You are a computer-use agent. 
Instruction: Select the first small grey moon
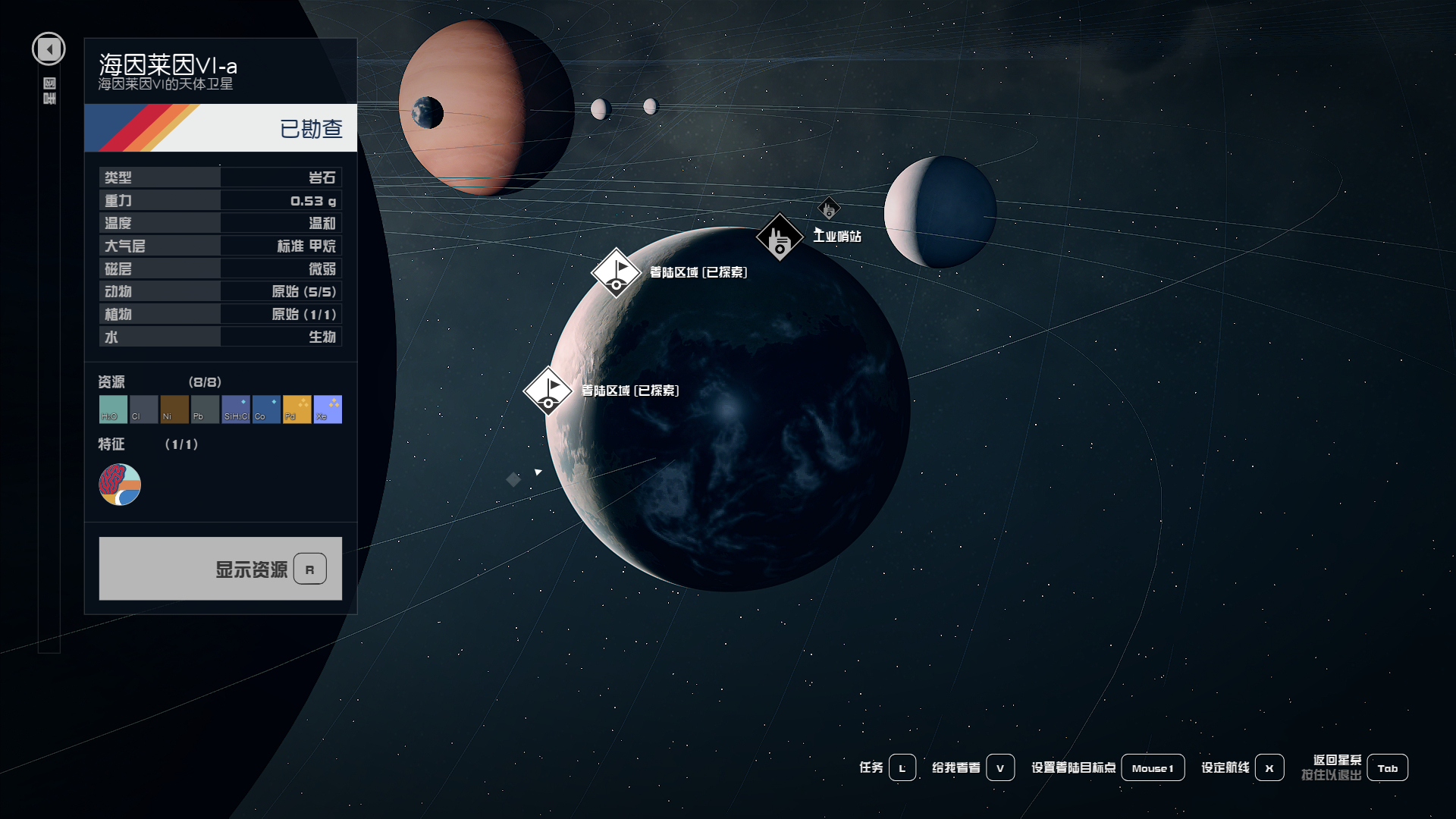601,109
